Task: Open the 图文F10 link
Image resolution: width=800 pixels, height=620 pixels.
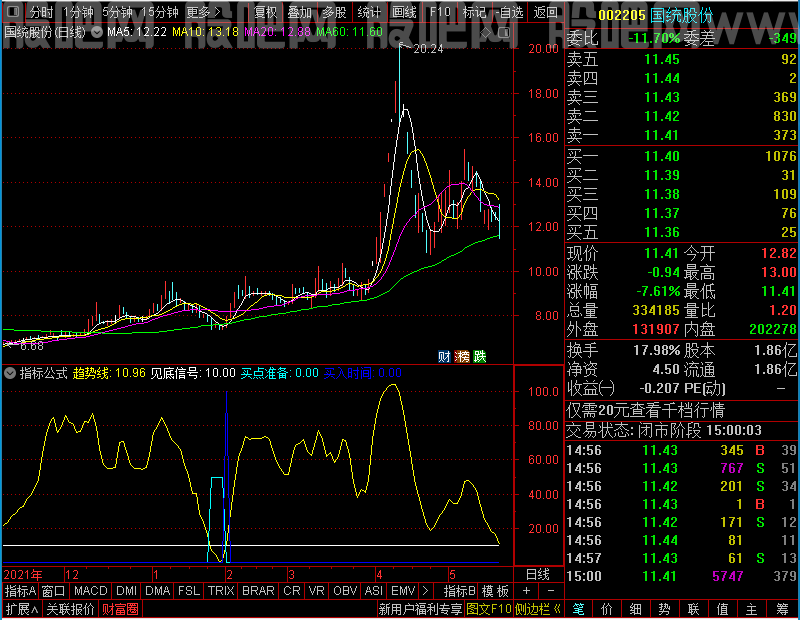Action: click(489, 609)
